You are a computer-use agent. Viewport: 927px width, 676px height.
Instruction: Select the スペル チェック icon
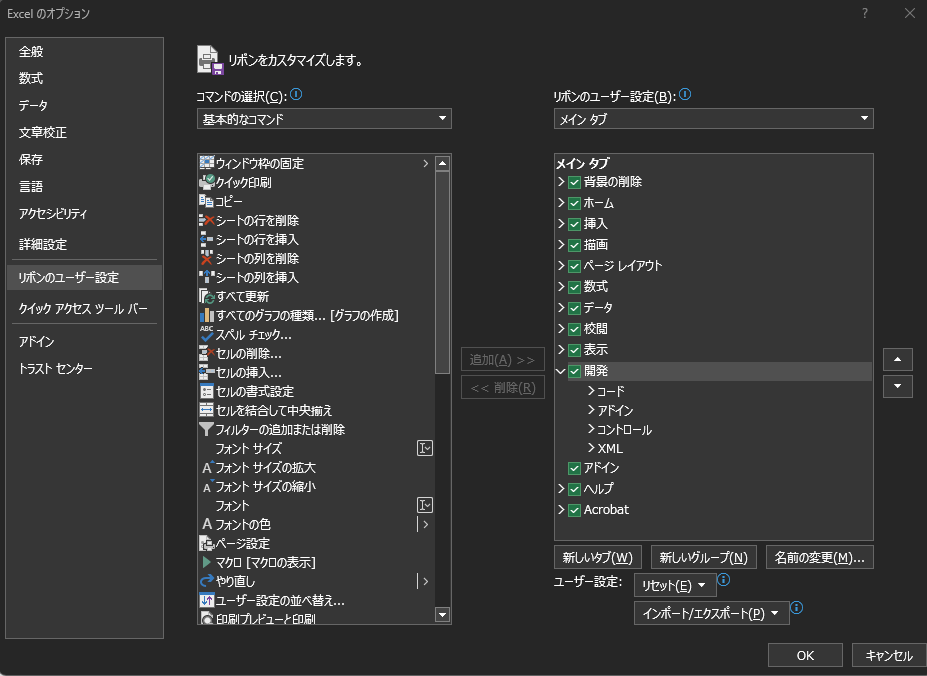tap(207, 334)
